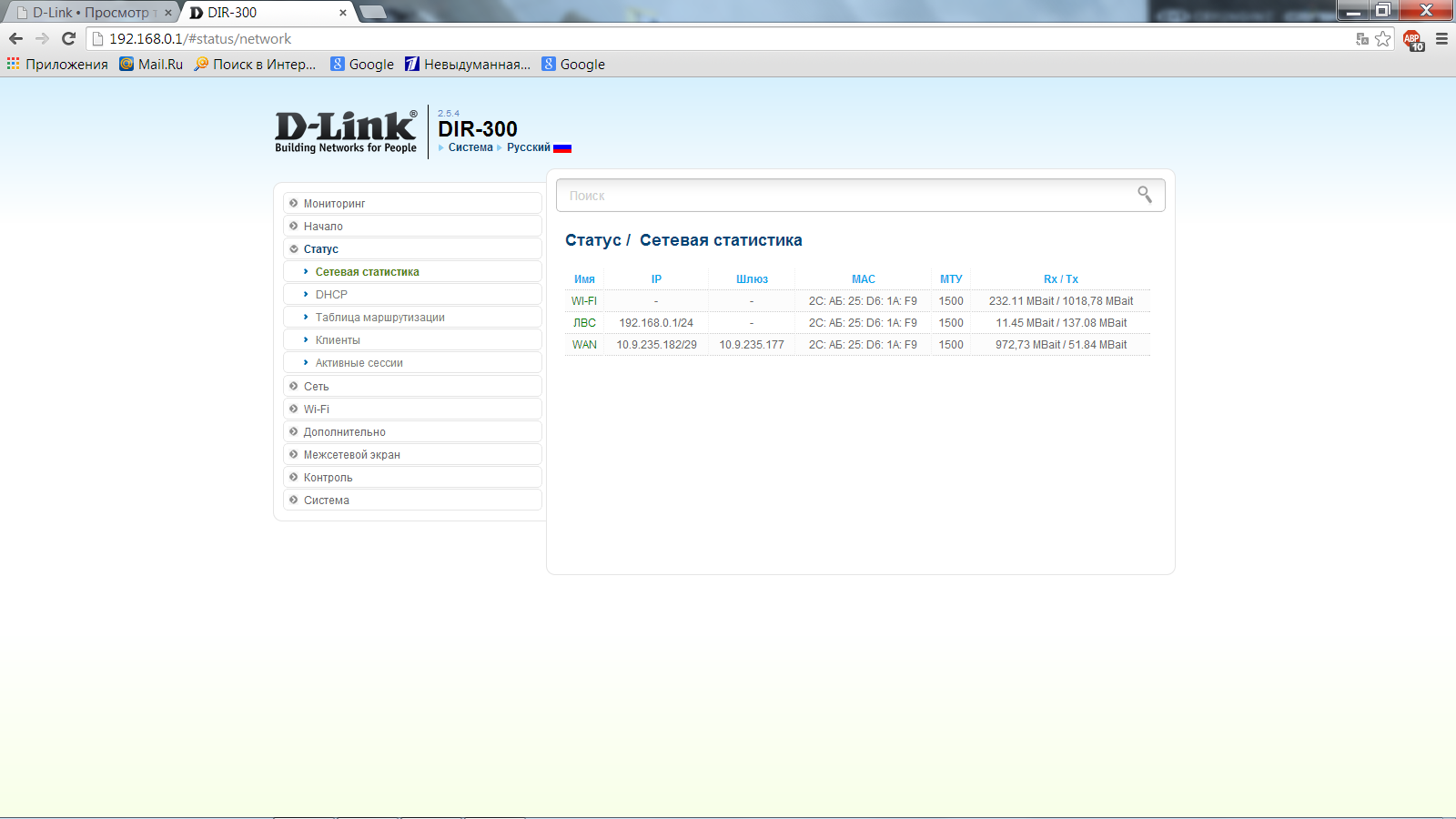1456x819 pixels.
Task: Click the Сетевая статистика page heading
Action: (x=721, y=240)
